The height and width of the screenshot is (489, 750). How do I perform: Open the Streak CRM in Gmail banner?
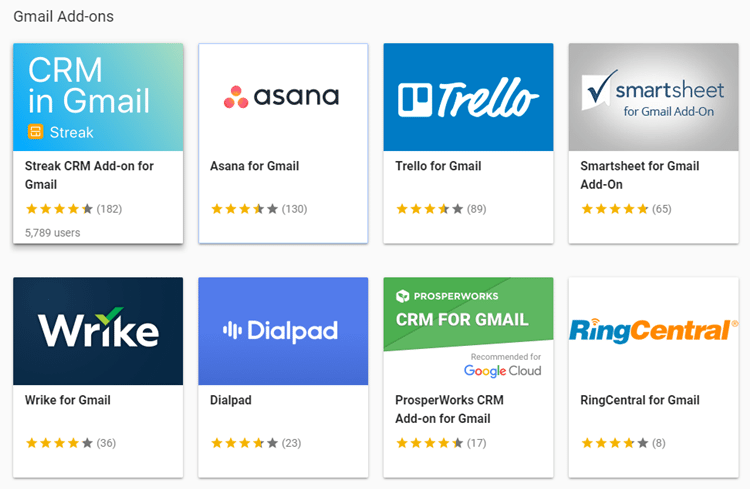(98, 97)
